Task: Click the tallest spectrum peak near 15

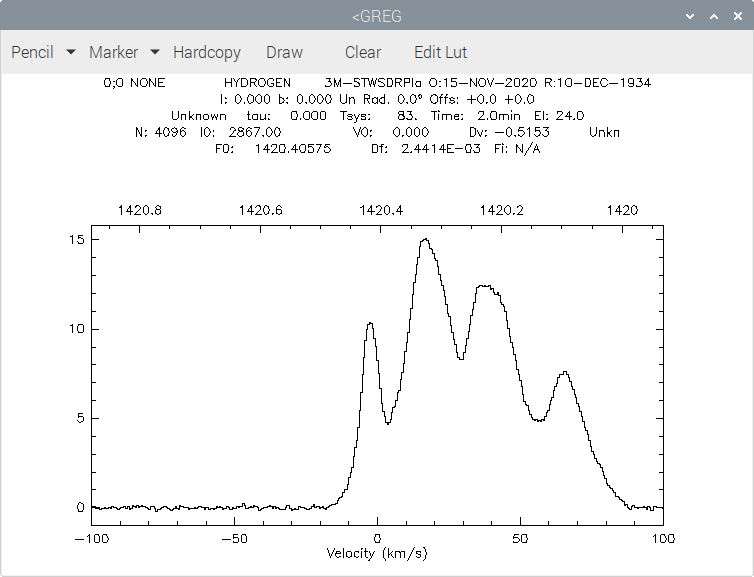Action: pyautogui.click(x=425, y=239)
